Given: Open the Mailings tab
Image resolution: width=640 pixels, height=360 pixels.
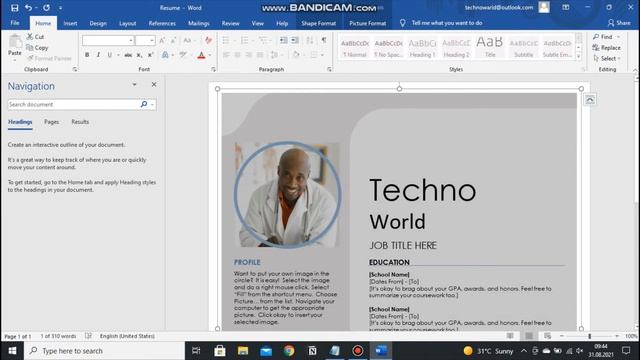Looking at the screenshot, I should (x=199, y=23).
